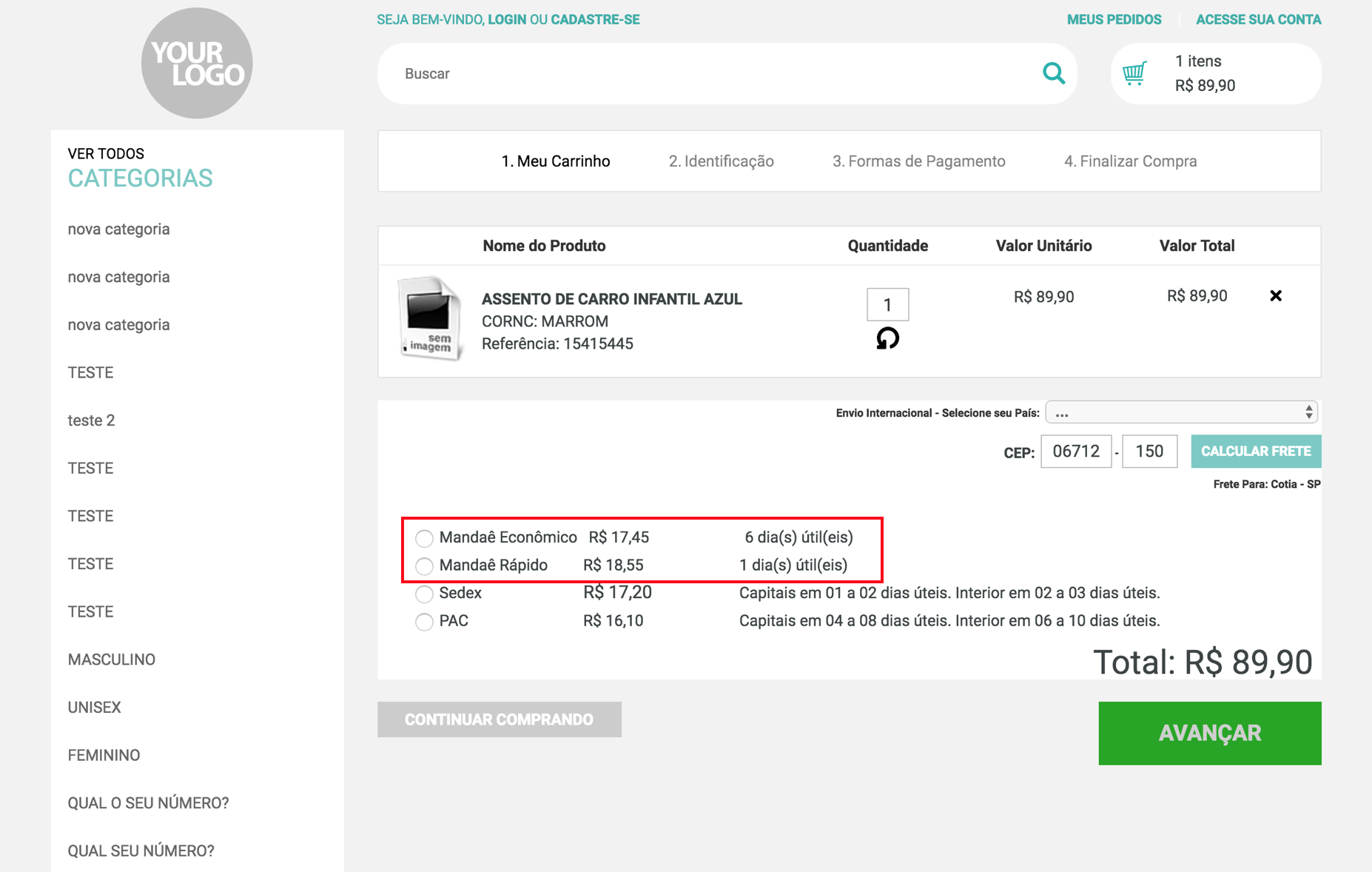The height and width of the screenshot is (872, 1372).
Task: Select the Mandaê Rápido shipping option
Action: [424, 566]
